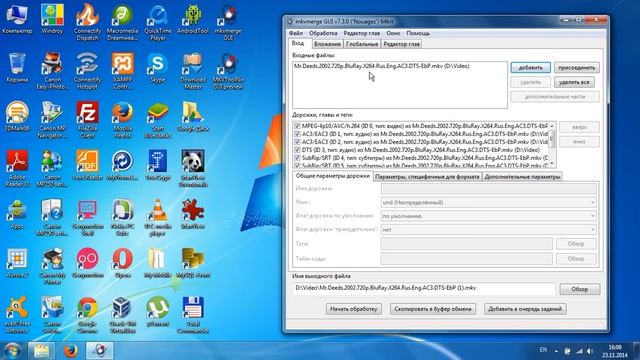Click Обзор next to the output file name

click(x=580, y=289)
